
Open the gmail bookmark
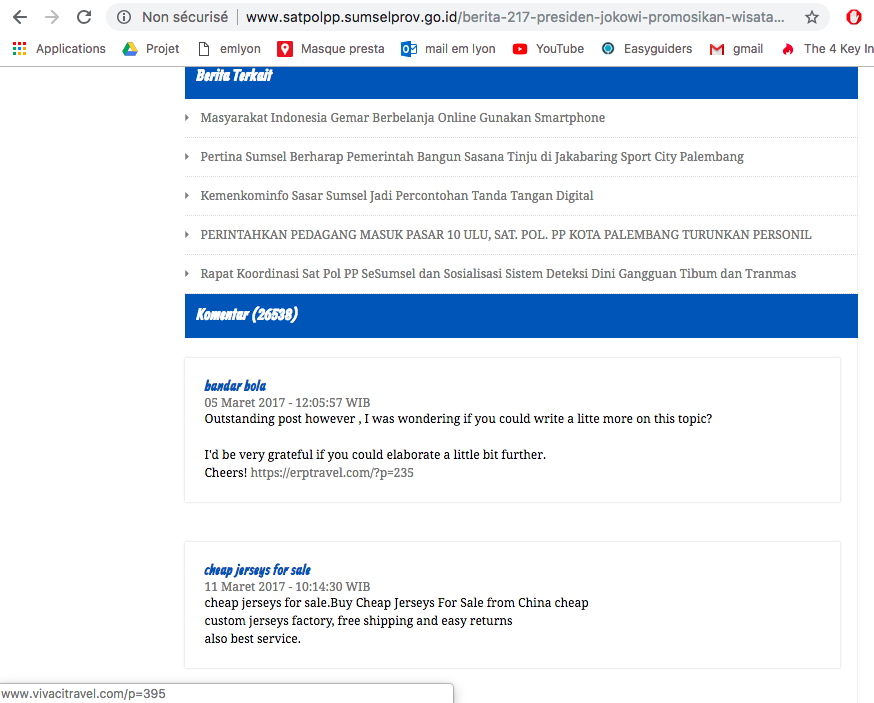(x=736, y=49)
